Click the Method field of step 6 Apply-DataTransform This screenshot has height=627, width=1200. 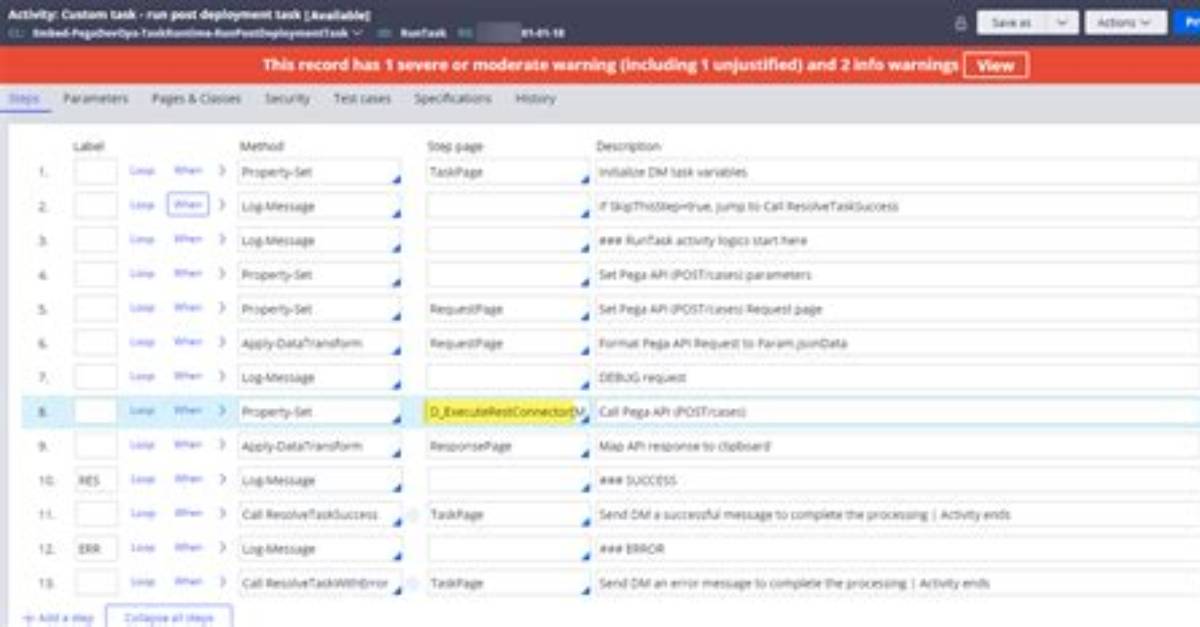click(319, 343)
